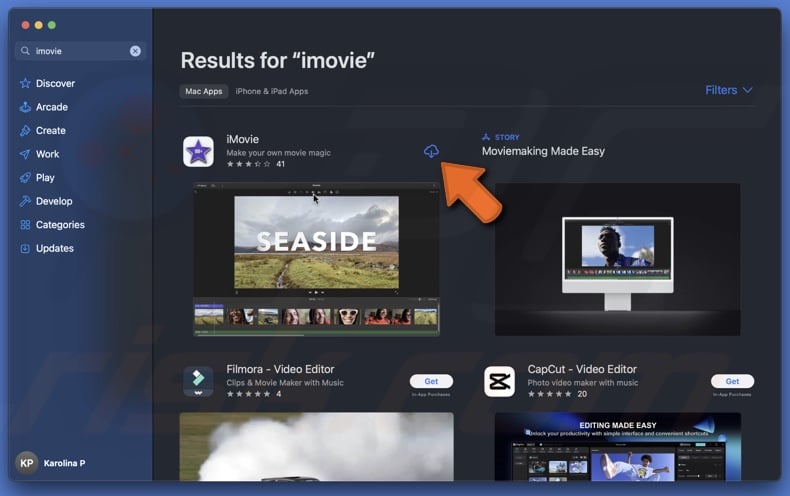Open the CapCut app icon
Viewport: 790px width, 496px height.
click(499, 382)
